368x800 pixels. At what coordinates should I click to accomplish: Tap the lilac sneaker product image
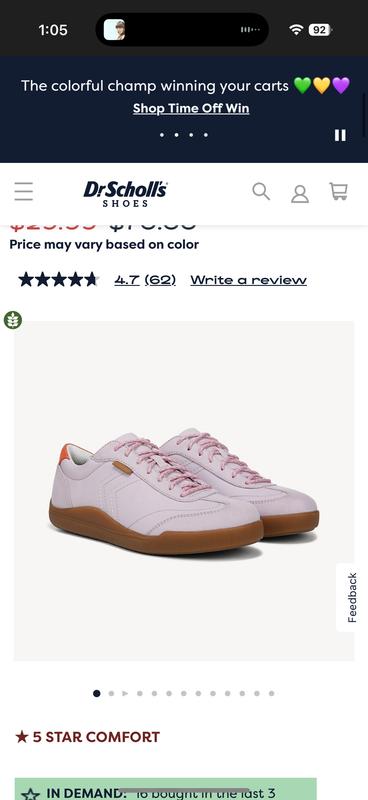(x=184, y=491)
